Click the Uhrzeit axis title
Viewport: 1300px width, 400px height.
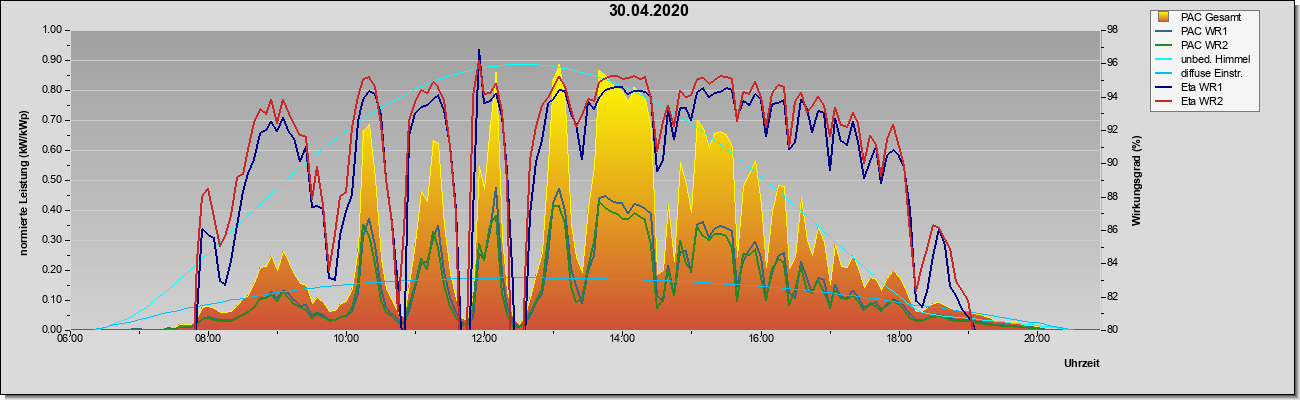pos(1082,365)
